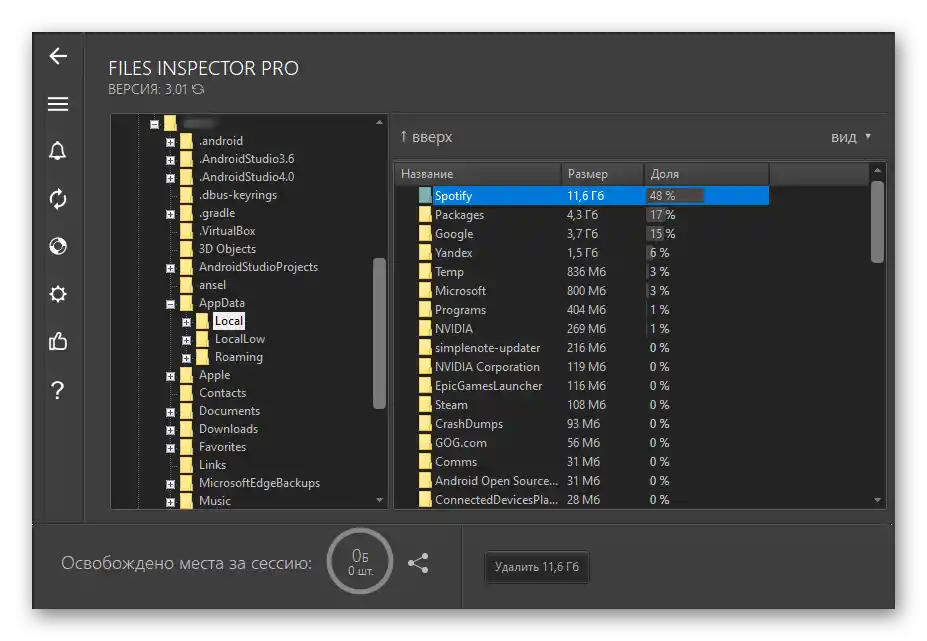The height and width of the screenshot is (641, 927).
Task: Expand the Downloads tree node
Action: 170,430
